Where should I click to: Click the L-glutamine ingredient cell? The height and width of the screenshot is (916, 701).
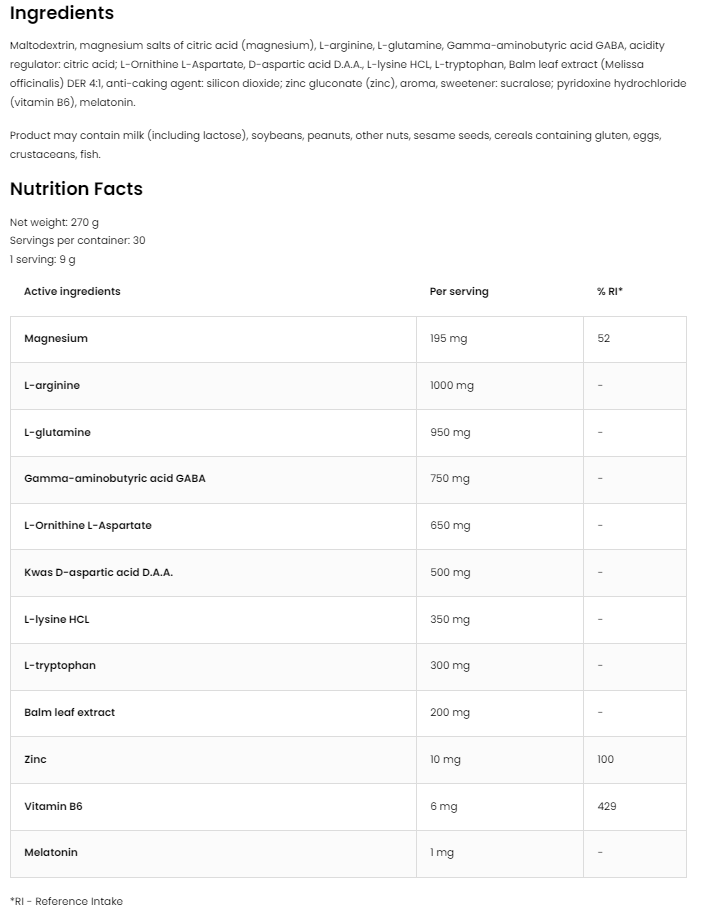click(57, 433)
